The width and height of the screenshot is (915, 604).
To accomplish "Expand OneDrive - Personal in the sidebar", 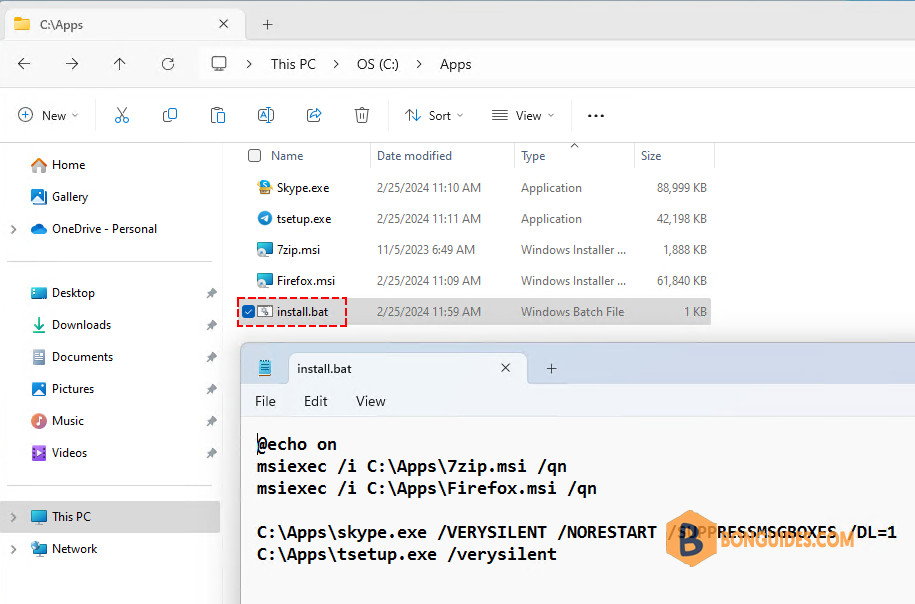I will tap(13, 229).
